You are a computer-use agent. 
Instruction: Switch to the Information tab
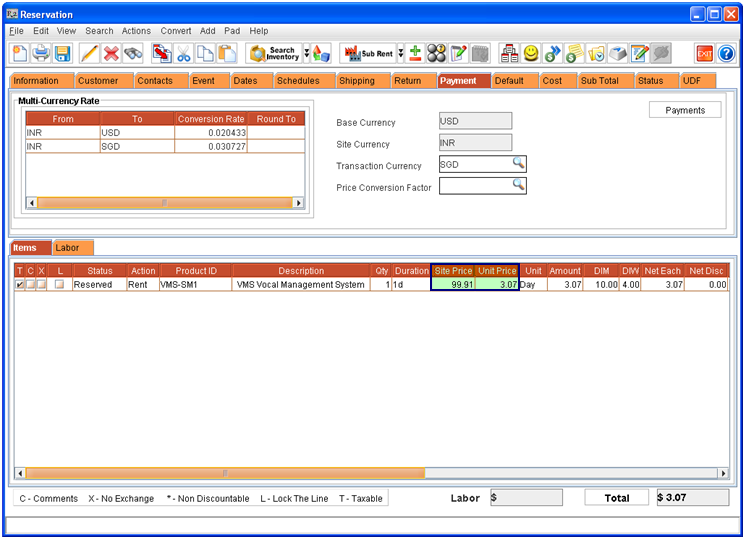tap(42, 81)
